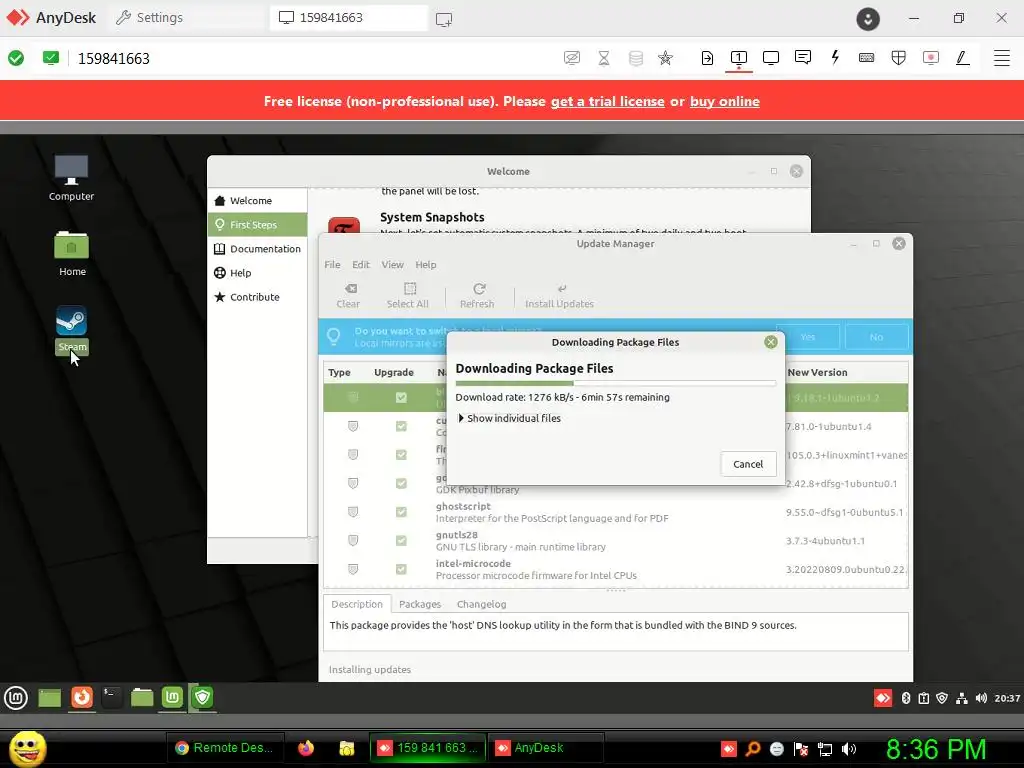
Task: Open the AnyDesk session dropdown arrow button
Action: point(868,19)
